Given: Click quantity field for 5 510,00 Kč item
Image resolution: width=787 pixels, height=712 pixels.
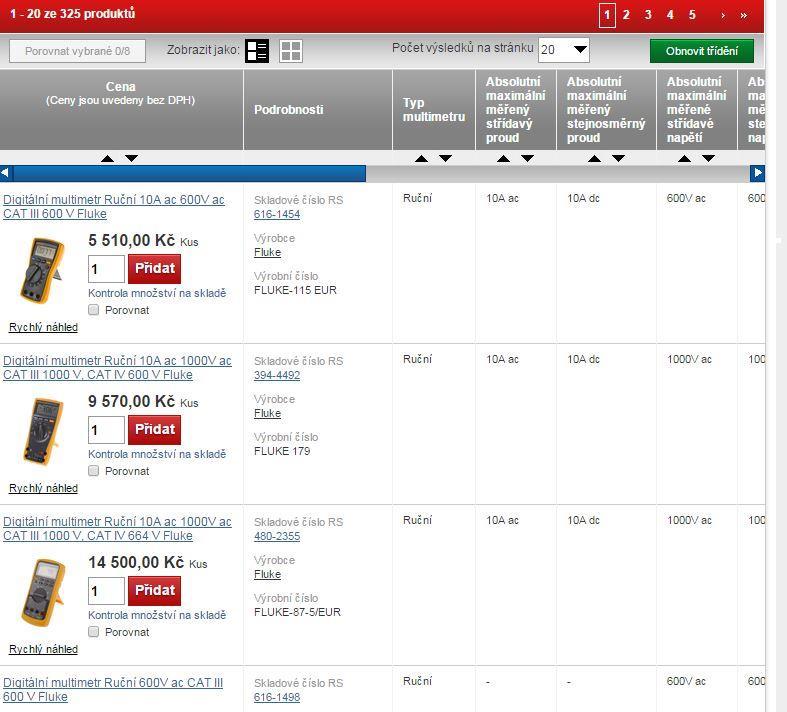Looking at the screenshot, I should 106,269.
